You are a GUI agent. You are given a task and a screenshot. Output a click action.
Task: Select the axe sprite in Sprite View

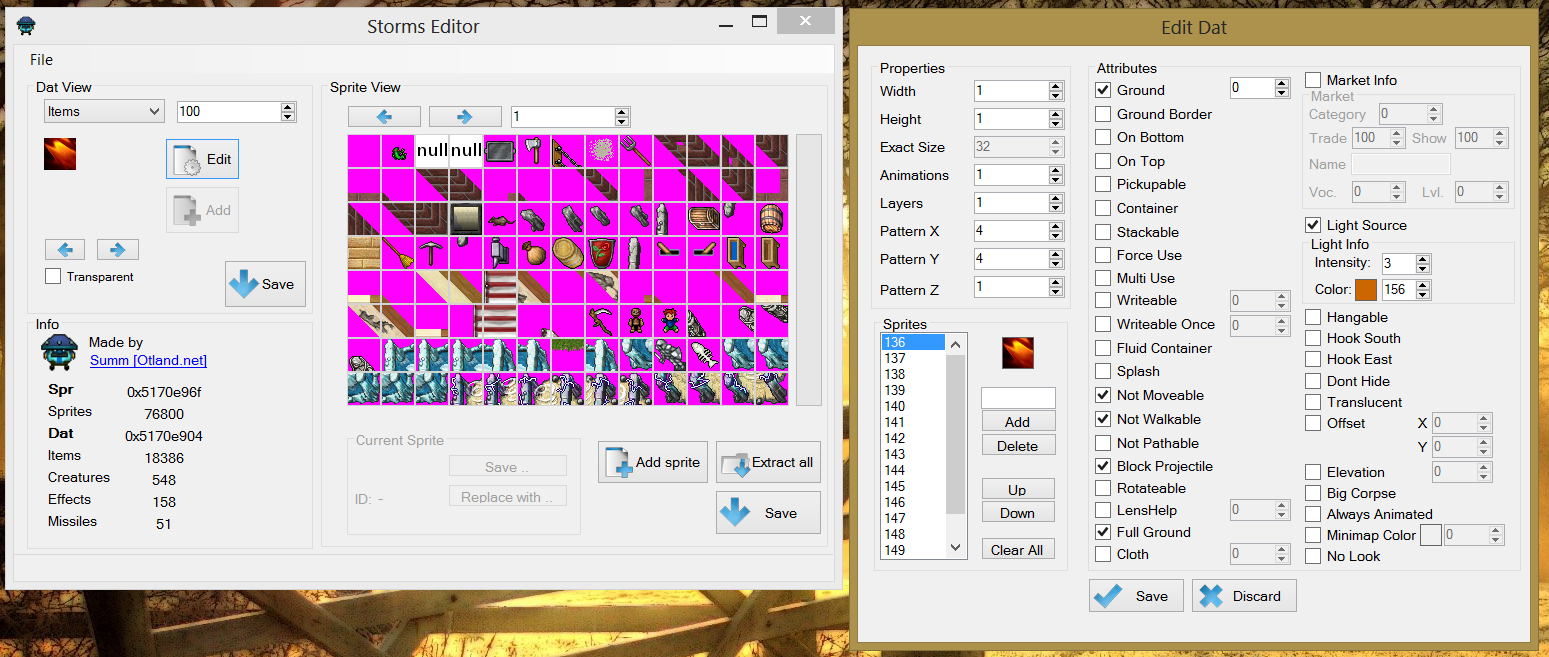[534, 151]
